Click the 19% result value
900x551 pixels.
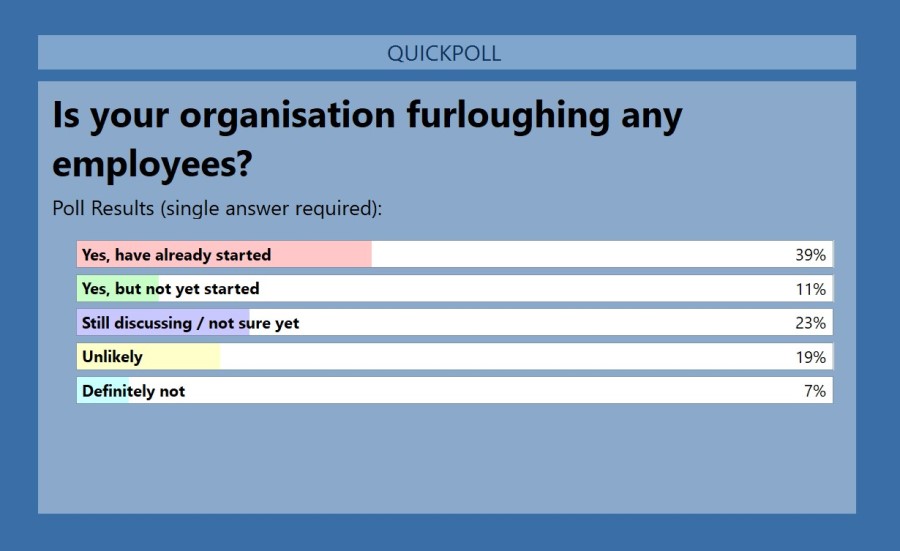pos(810,357)
